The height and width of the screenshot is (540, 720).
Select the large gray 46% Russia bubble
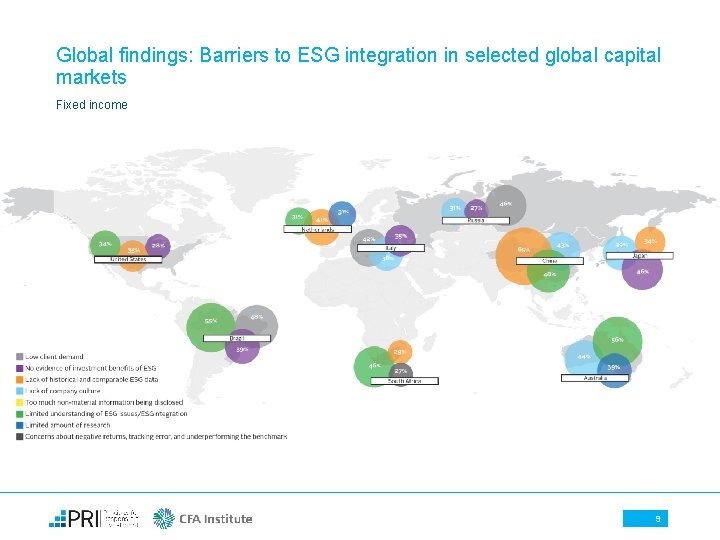(506, 205)
